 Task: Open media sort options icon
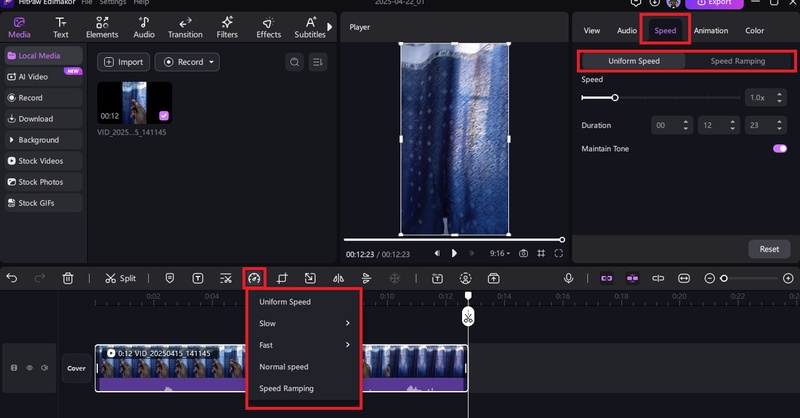tap(318, 62)
